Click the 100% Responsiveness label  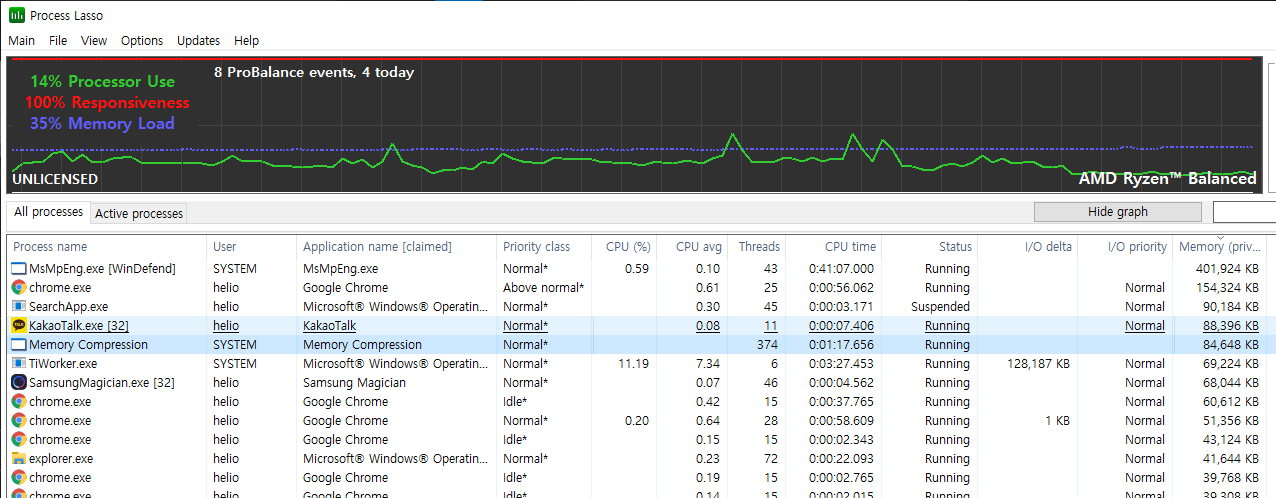tap(107, 102)
